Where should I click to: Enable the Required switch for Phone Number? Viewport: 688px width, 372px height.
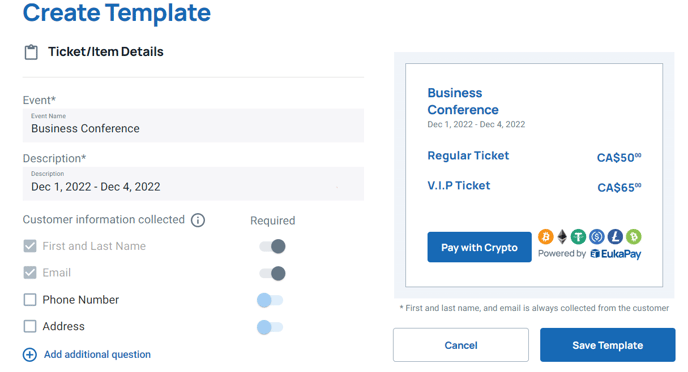point(270,300)
